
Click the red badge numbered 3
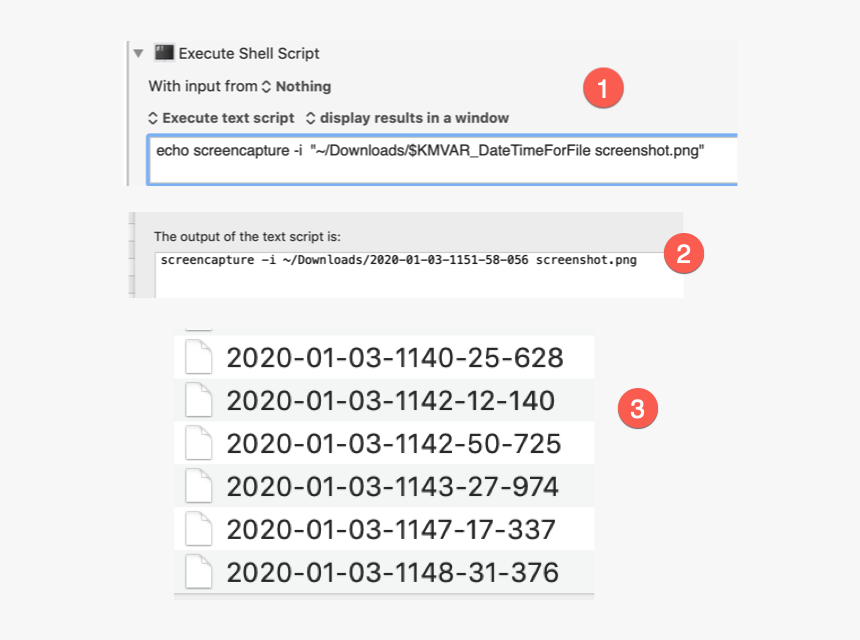click(638, 407)
